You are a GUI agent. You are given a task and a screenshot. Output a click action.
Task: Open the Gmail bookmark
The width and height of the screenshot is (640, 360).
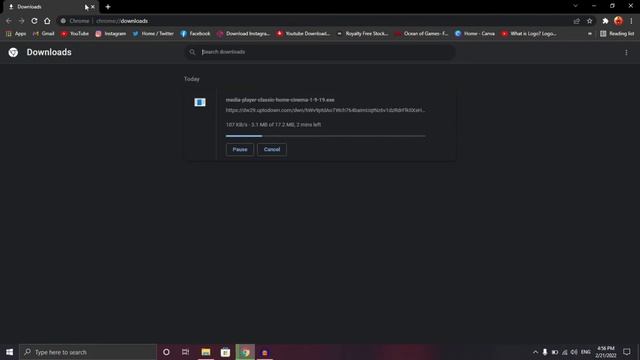(43, 34)
